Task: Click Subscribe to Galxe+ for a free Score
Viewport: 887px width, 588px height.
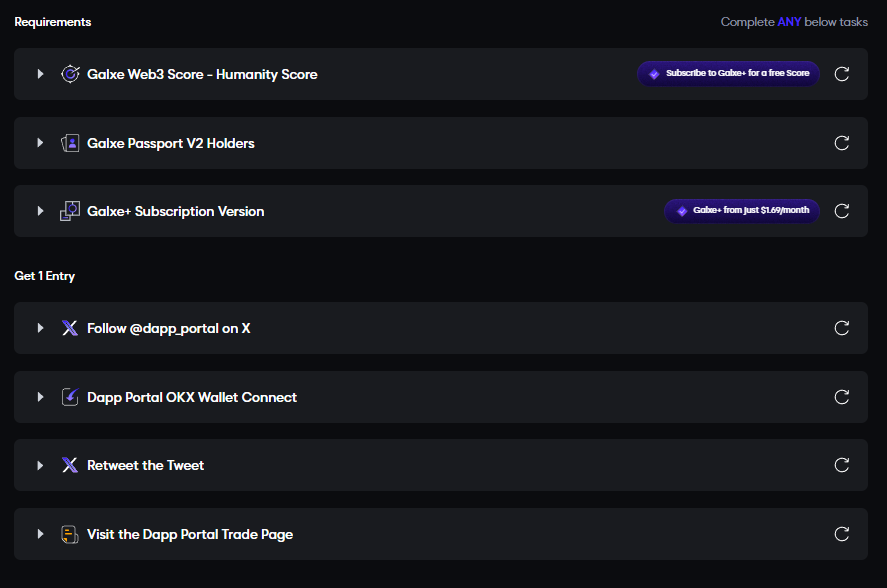Action: pyautogui.click(x=729, y=74)
